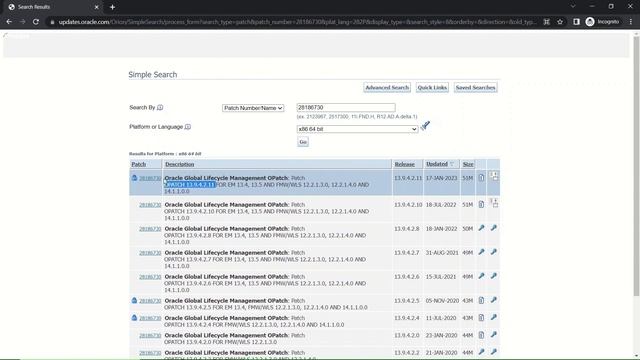
Task: Sort results by the Release column header
Action: pos(404,164)
